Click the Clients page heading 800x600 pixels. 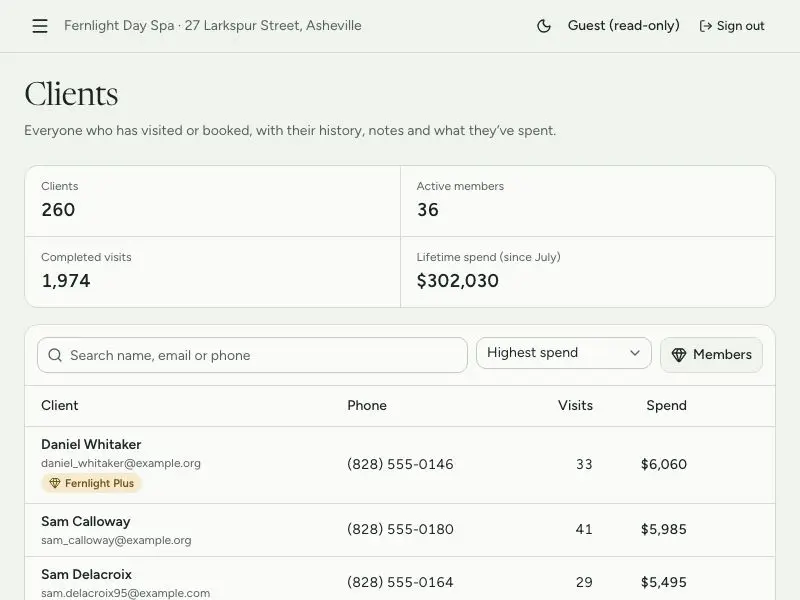[x=71, y=94]
